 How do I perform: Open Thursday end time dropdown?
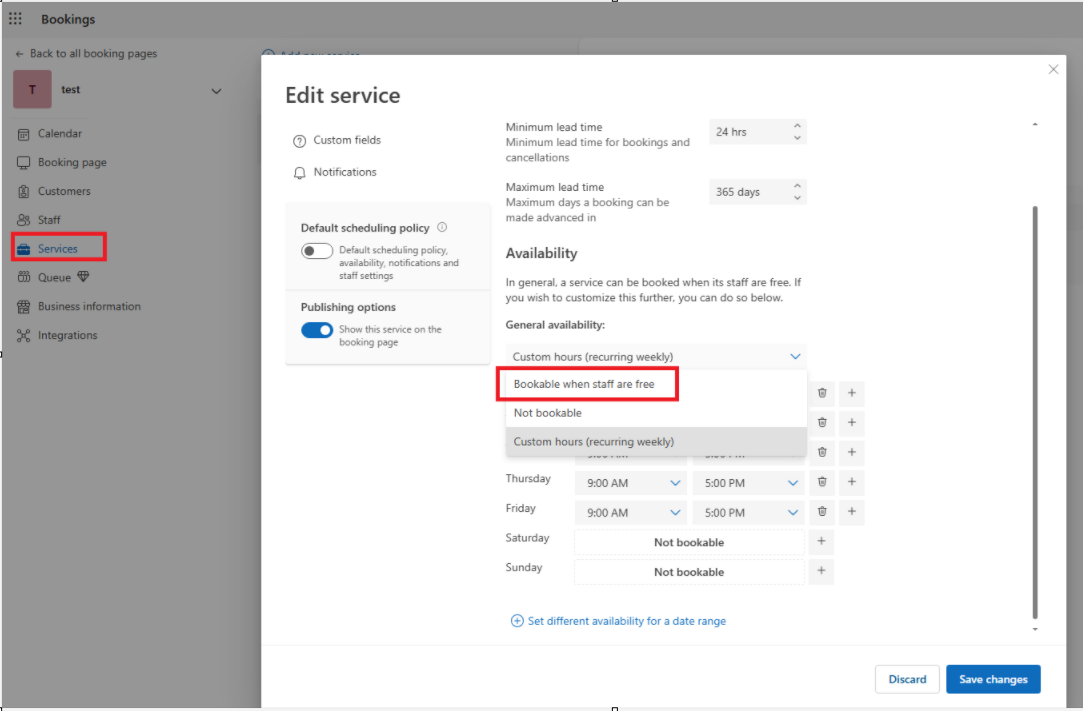[749, 483]
